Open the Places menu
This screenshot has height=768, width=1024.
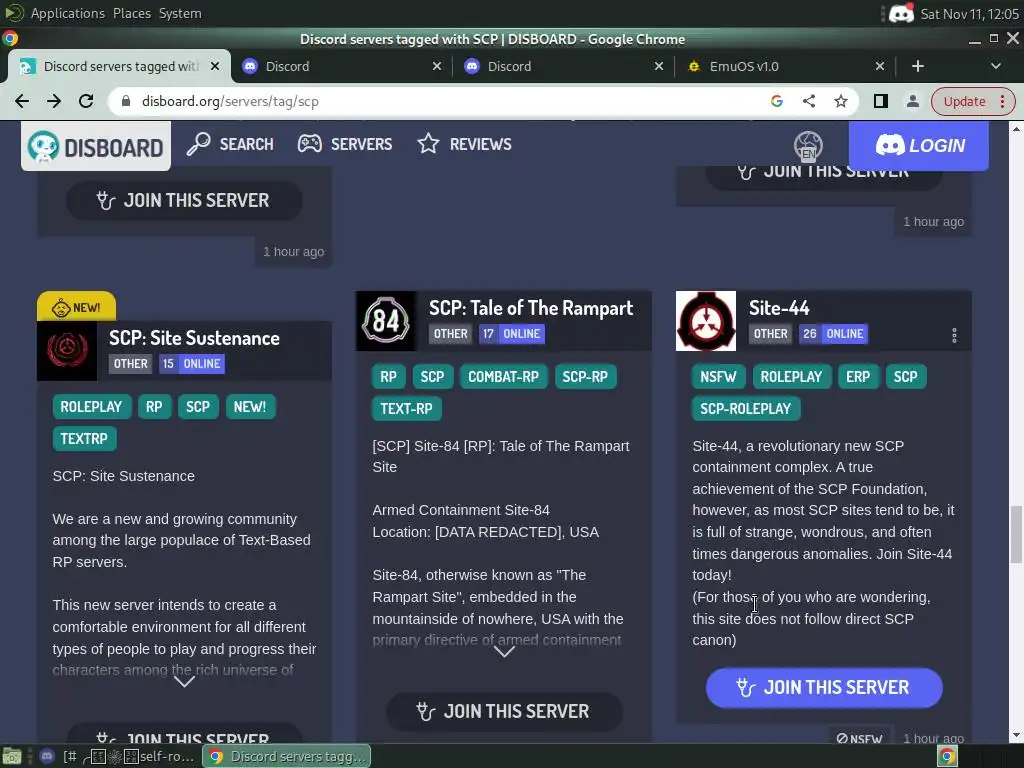(131, 13)
